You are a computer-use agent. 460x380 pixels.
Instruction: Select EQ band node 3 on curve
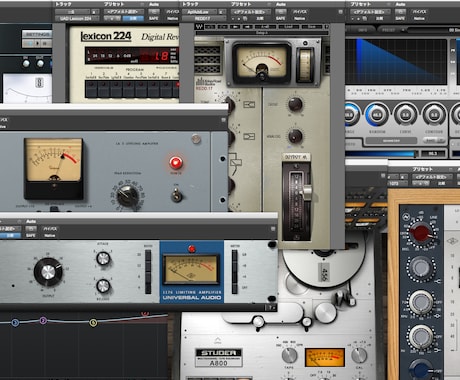(x=15, y=322)
